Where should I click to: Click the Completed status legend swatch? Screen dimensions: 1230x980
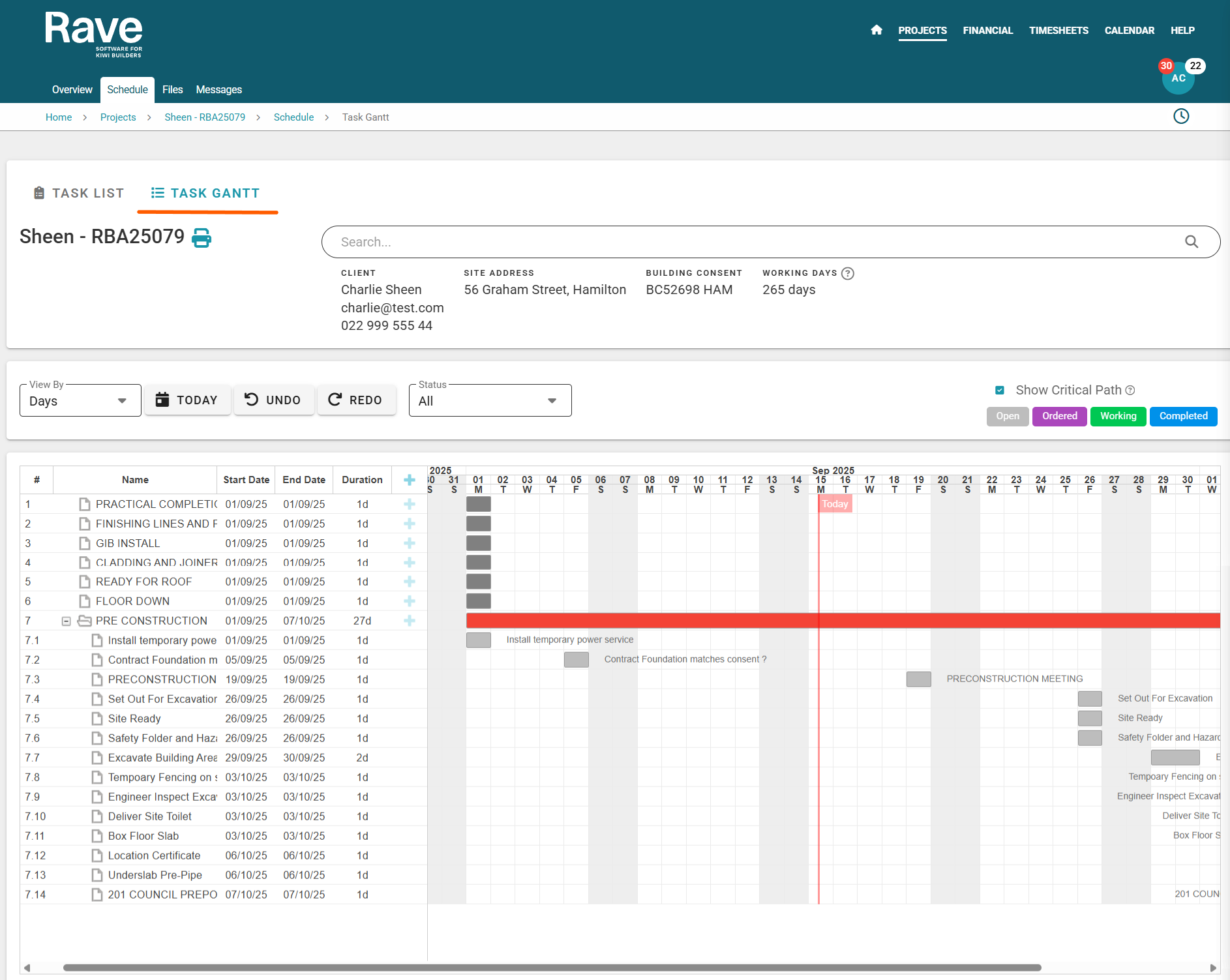pos(1183,416)
